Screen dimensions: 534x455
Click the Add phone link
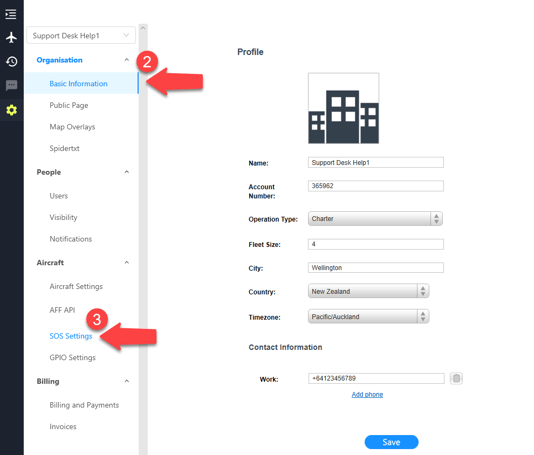(x=367, y=394)
